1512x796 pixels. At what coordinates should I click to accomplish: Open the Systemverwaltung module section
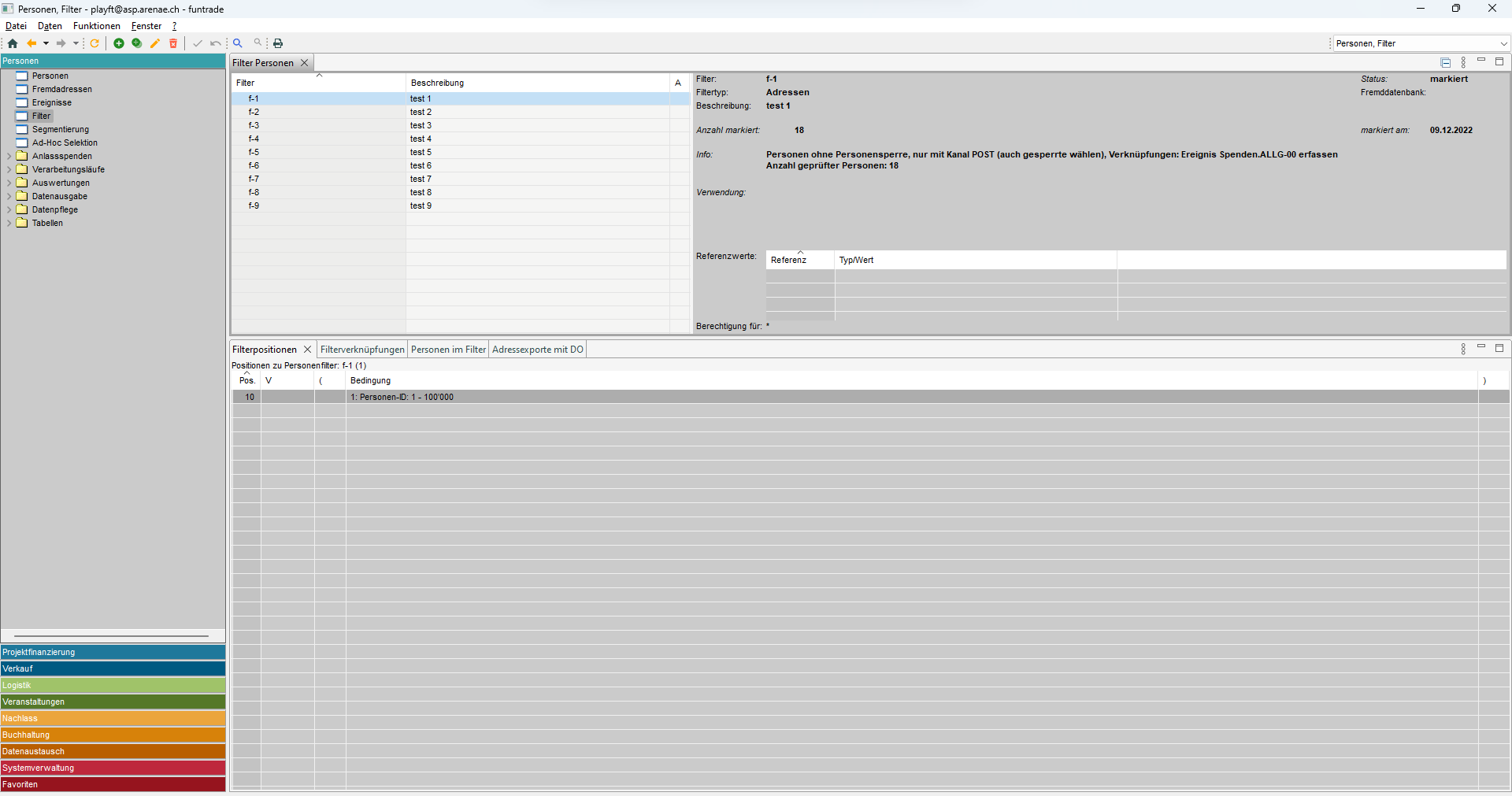[113, 768]
